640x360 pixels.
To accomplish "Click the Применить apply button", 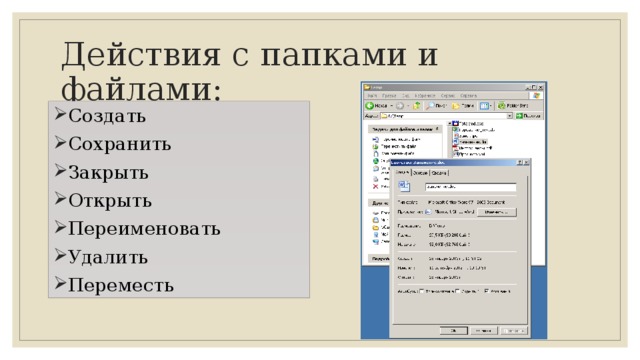I will click(514, 331).
